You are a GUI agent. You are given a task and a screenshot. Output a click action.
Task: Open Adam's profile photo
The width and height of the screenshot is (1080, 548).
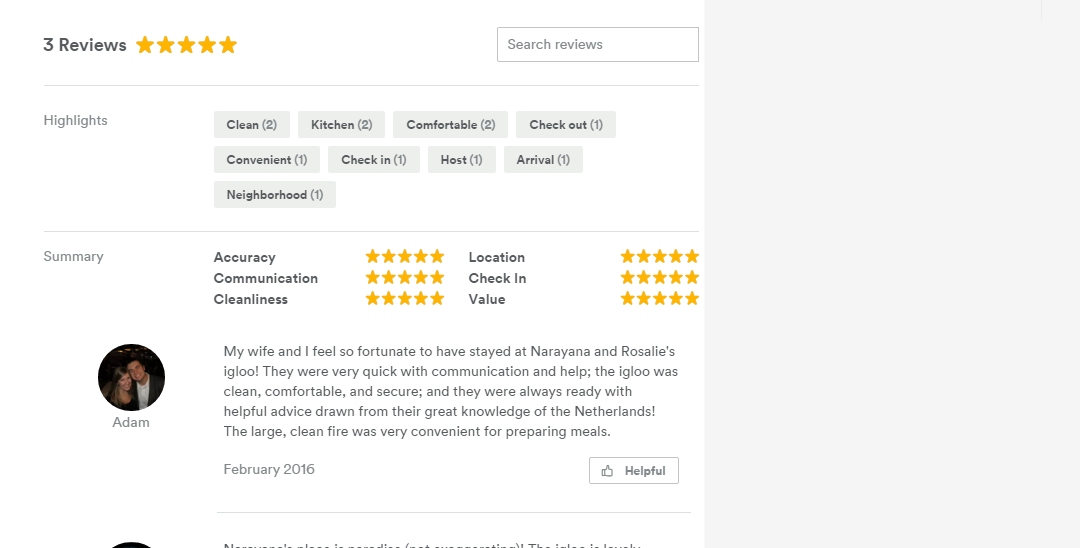[x=131, y=377]
